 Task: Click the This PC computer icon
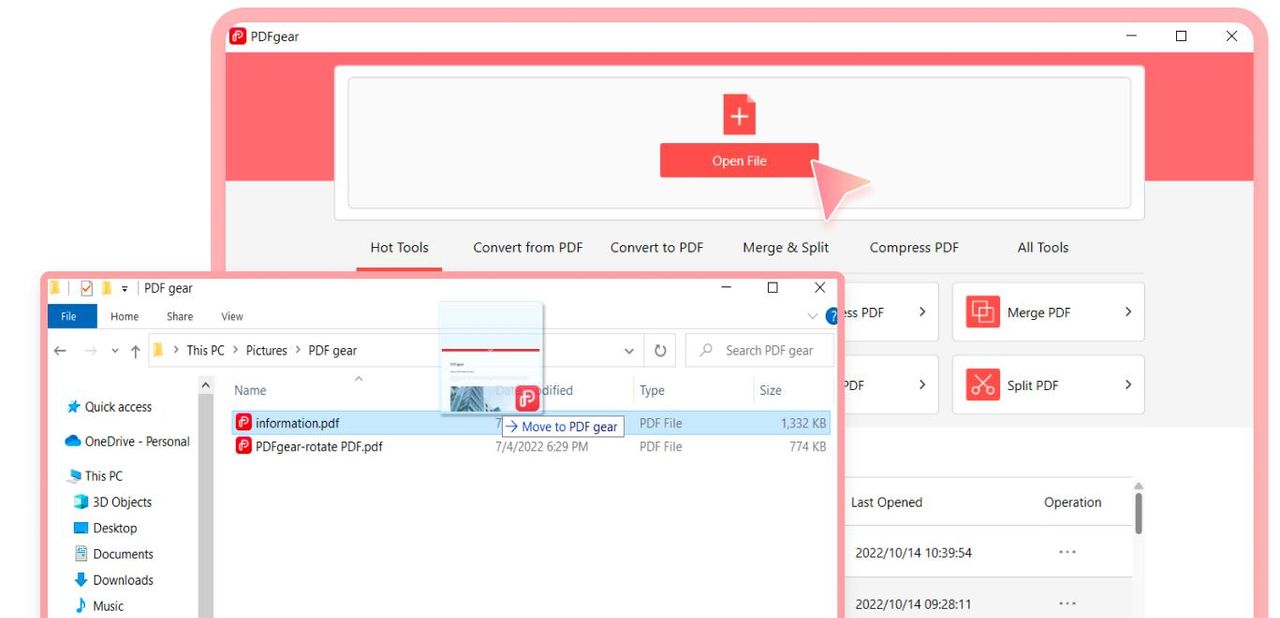74,476
